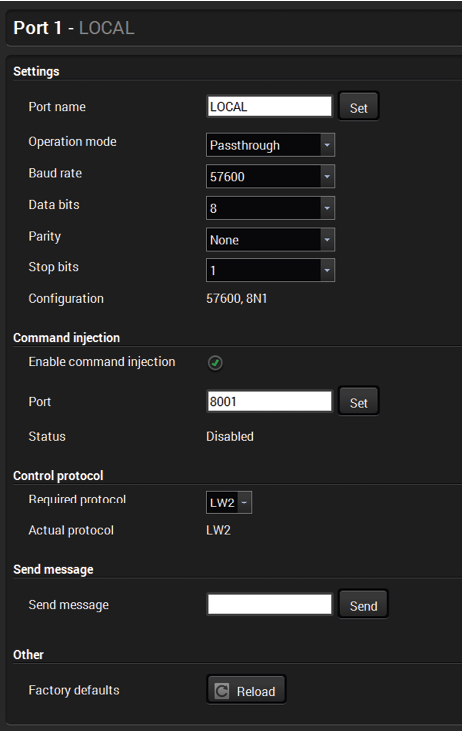The image size is (462, 731).
Task: Click the Disabled status text
Action: [230, 436]
